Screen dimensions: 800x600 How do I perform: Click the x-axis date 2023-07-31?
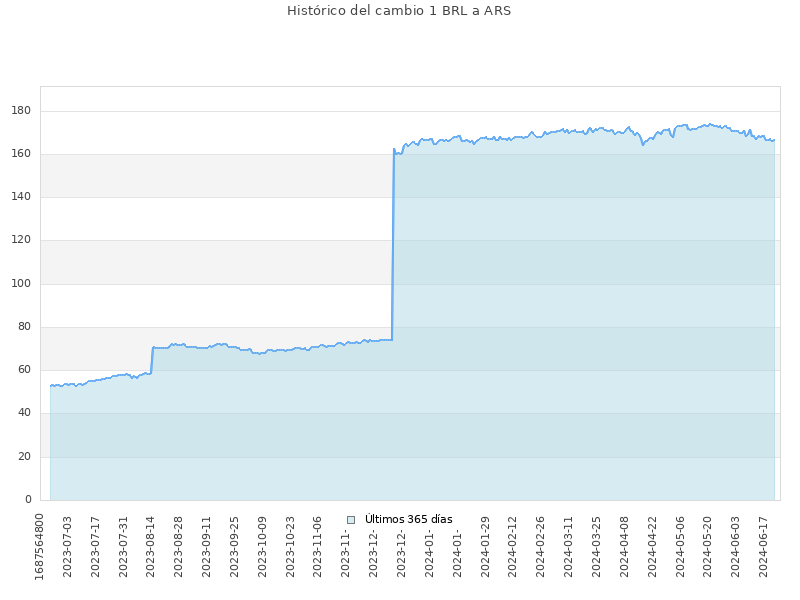[123, 547]
